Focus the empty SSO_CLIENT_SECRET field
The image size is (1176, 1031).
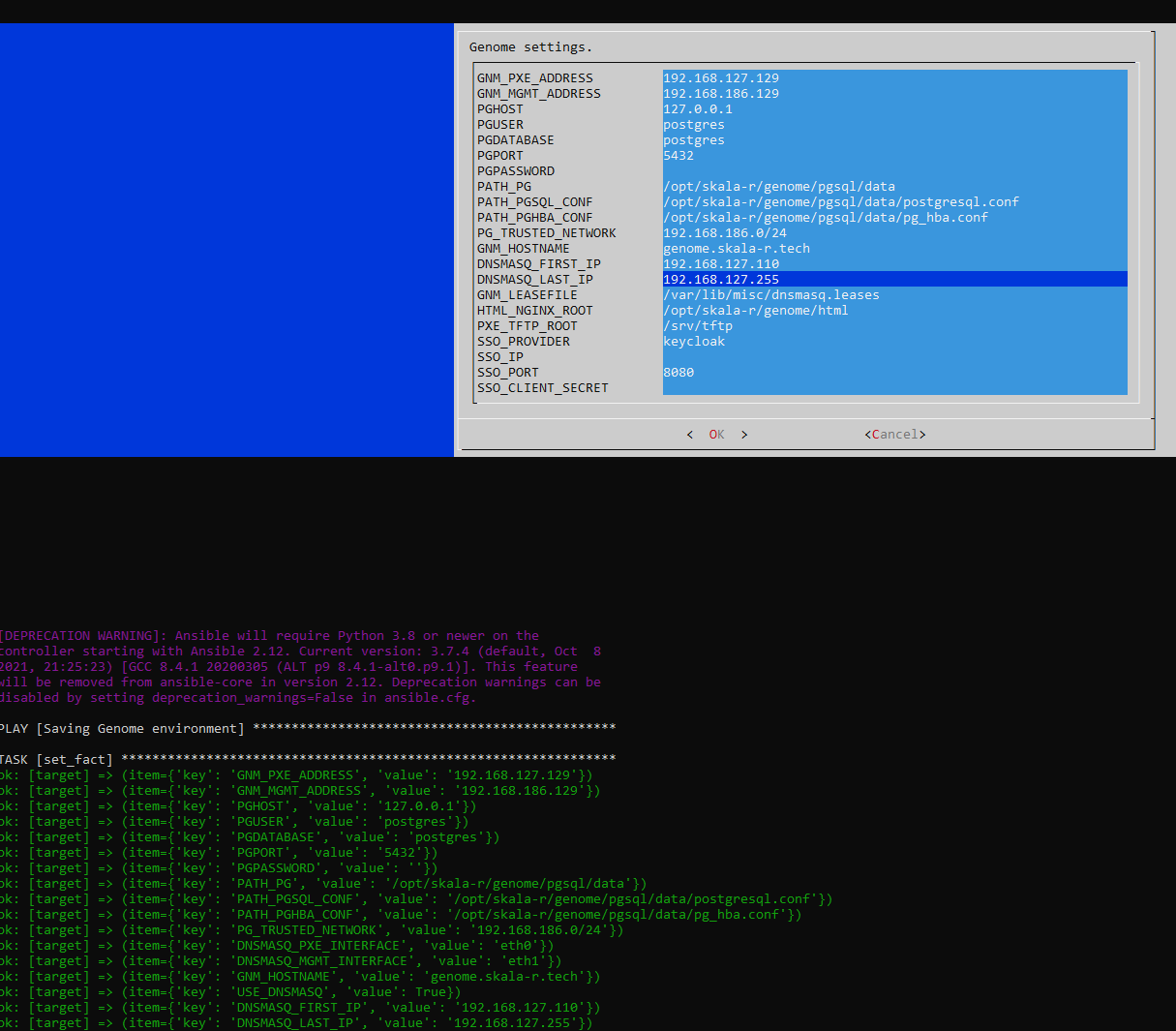coord(894,388)
